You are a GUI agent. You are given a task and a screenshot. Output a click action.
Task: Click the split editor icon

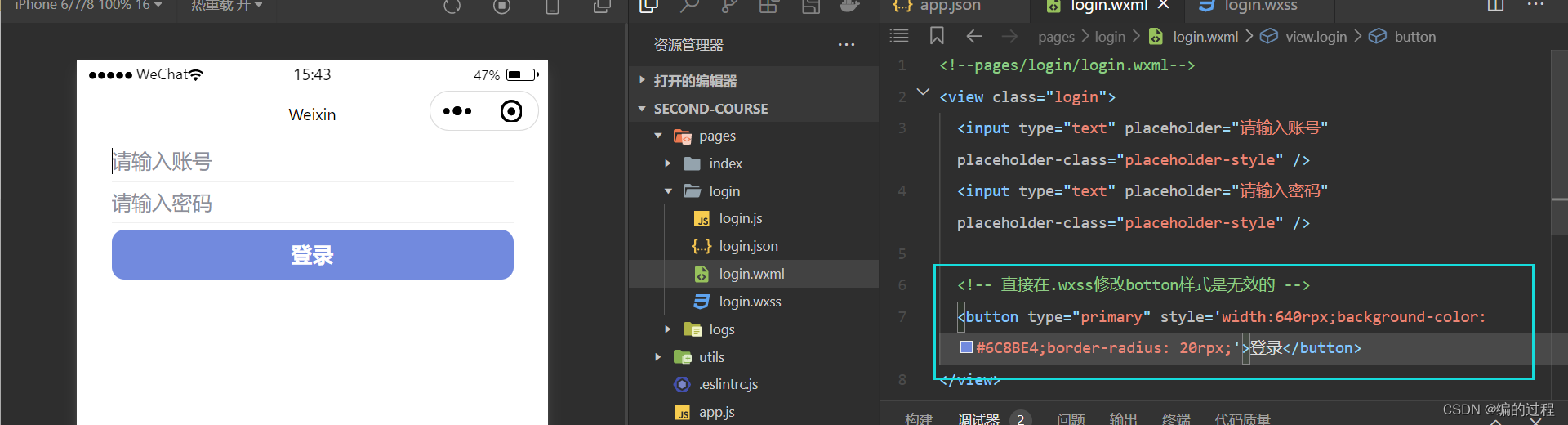[x=1495, y=6]
